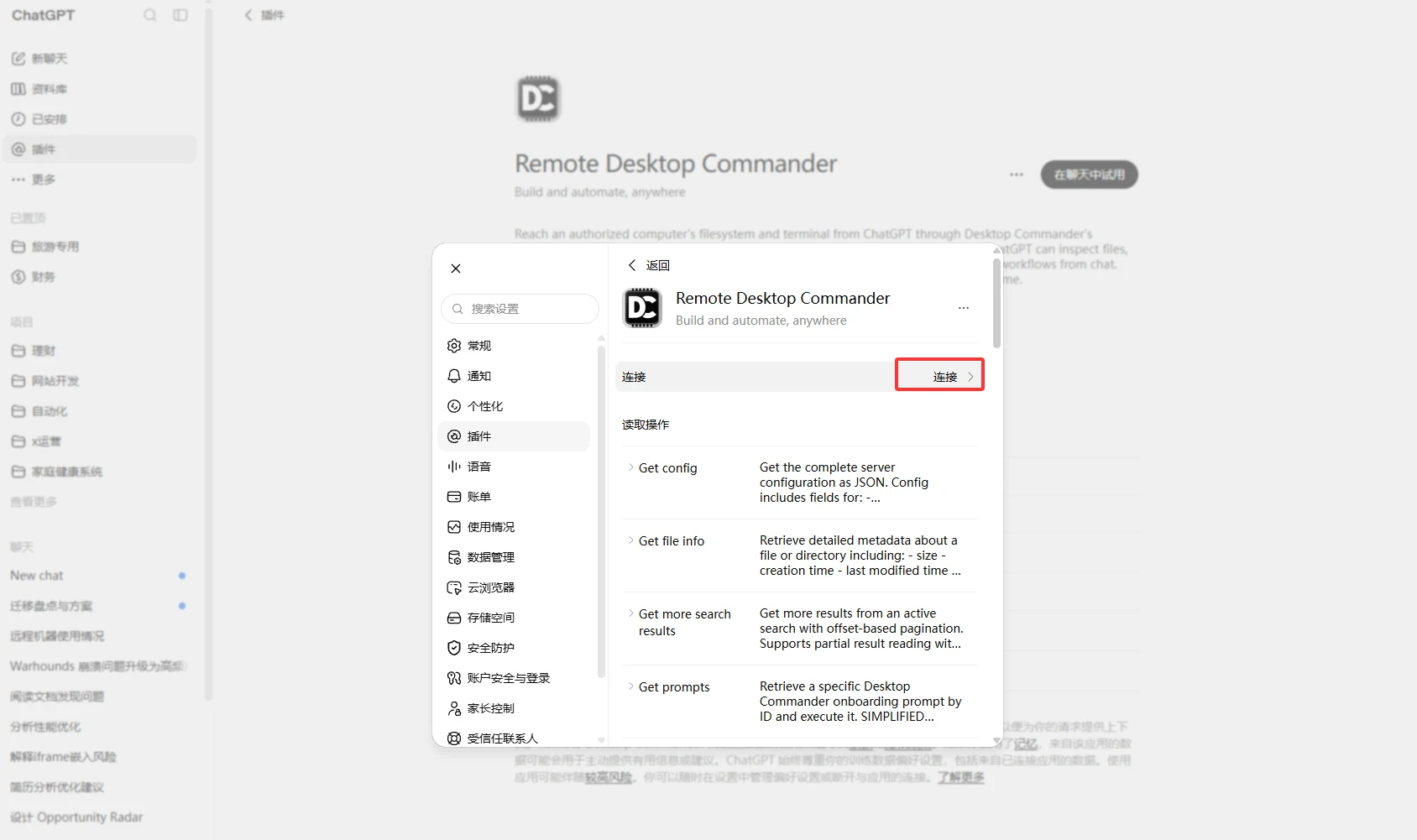Start a new chat with 新聊天
Viewport: 1417px width, 840px height.
(99, 59)
